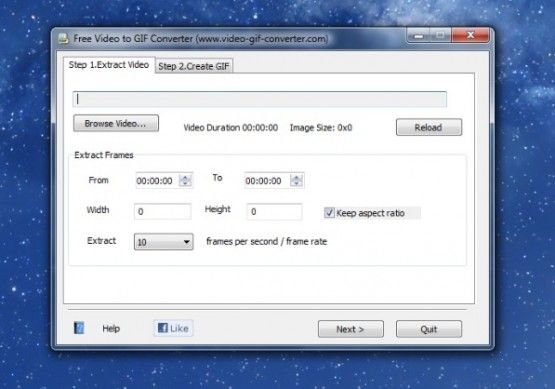Viewport: 555px width, 389px height.
Task: Minimize the converter window
Action: (419, 35)
